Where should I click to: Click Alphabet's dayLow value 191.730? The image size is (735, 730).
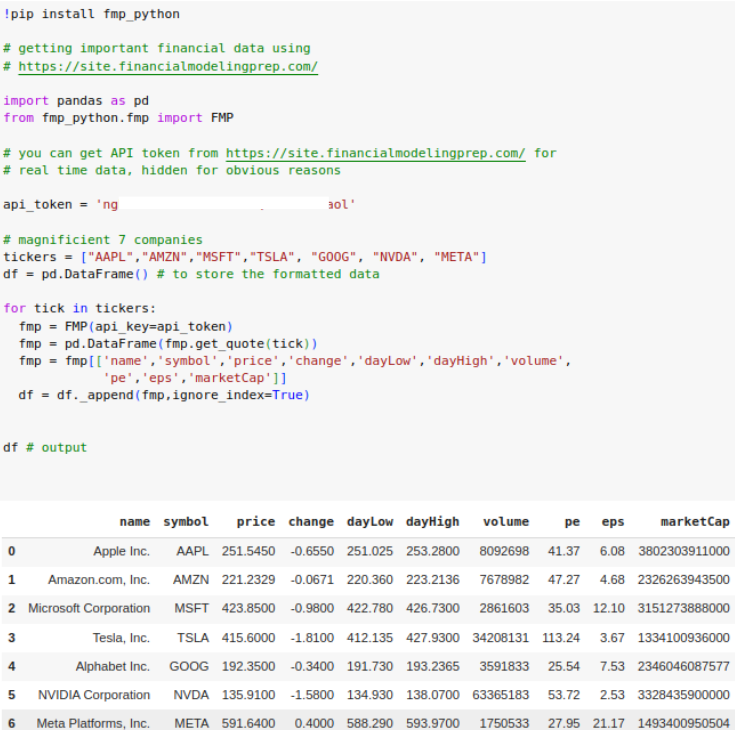370,666
